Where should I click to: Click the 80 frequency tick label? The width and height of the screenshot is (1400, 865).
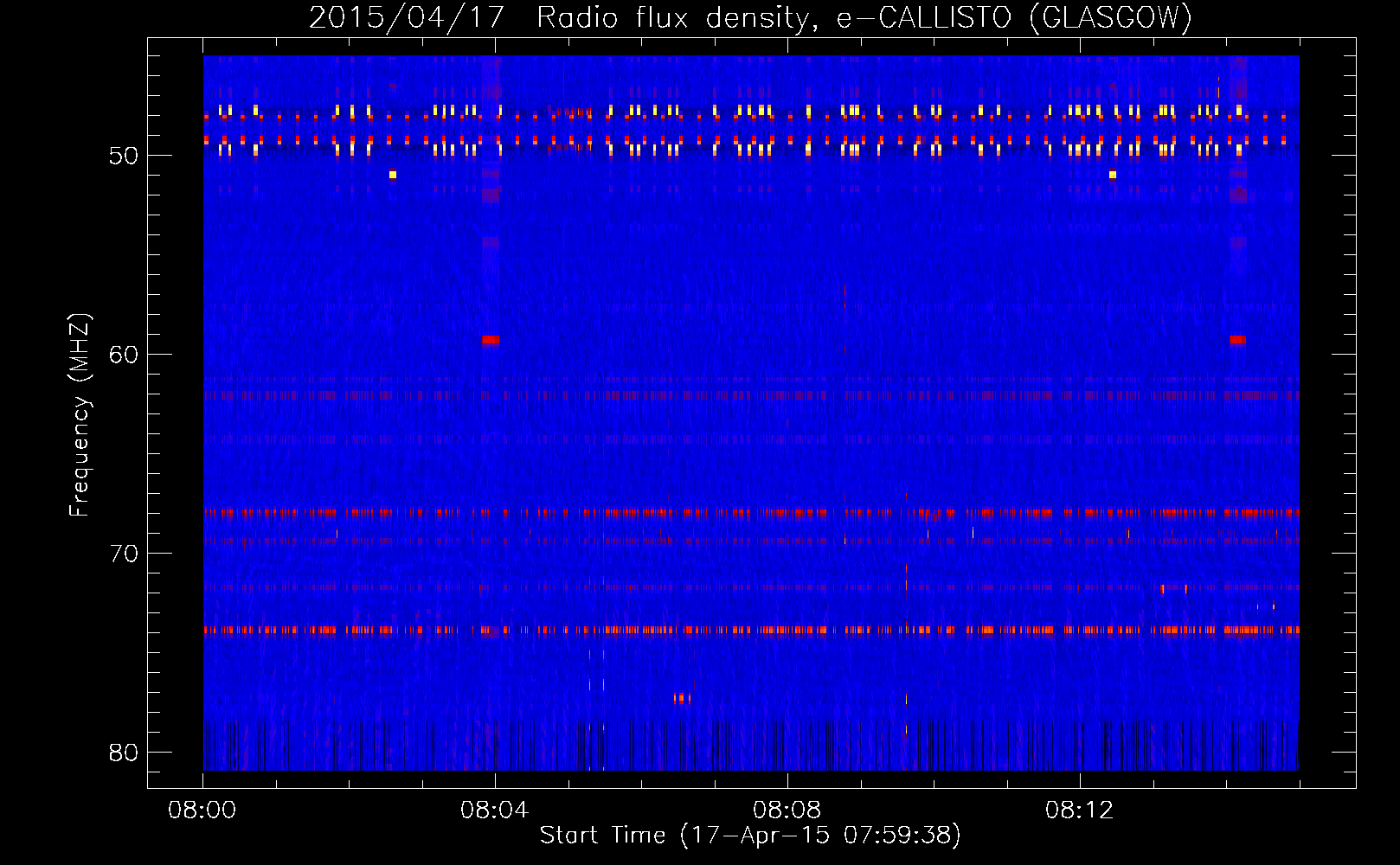click(x=124, y=753)
